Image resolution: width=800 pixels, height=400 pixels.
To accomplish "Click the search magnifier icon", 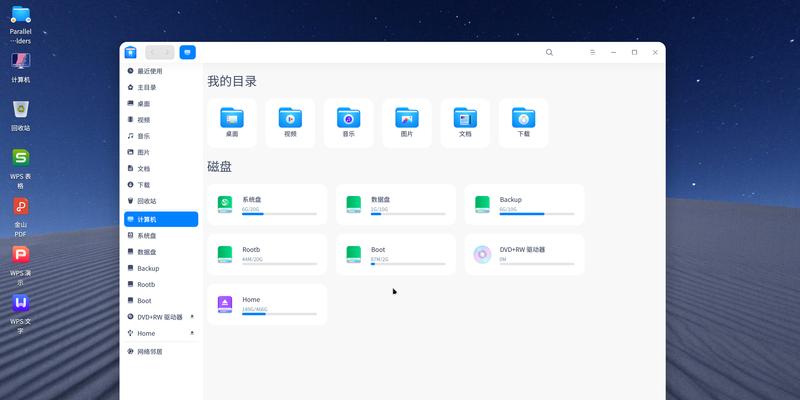I will (x=550, y=52).
